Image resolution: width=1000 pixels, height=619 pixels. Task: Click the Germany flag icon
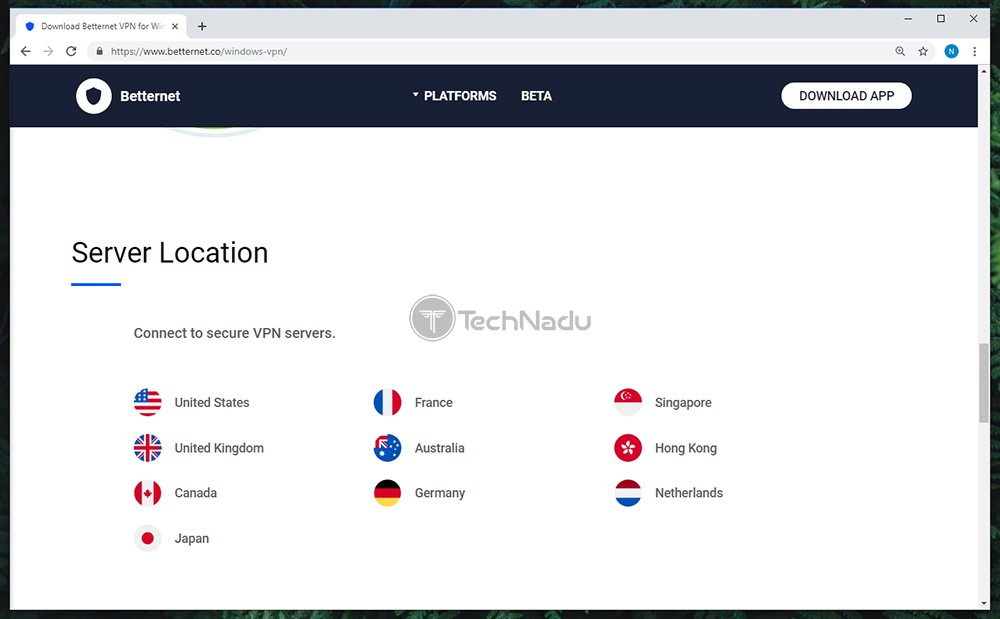click(x=387, y=493)
